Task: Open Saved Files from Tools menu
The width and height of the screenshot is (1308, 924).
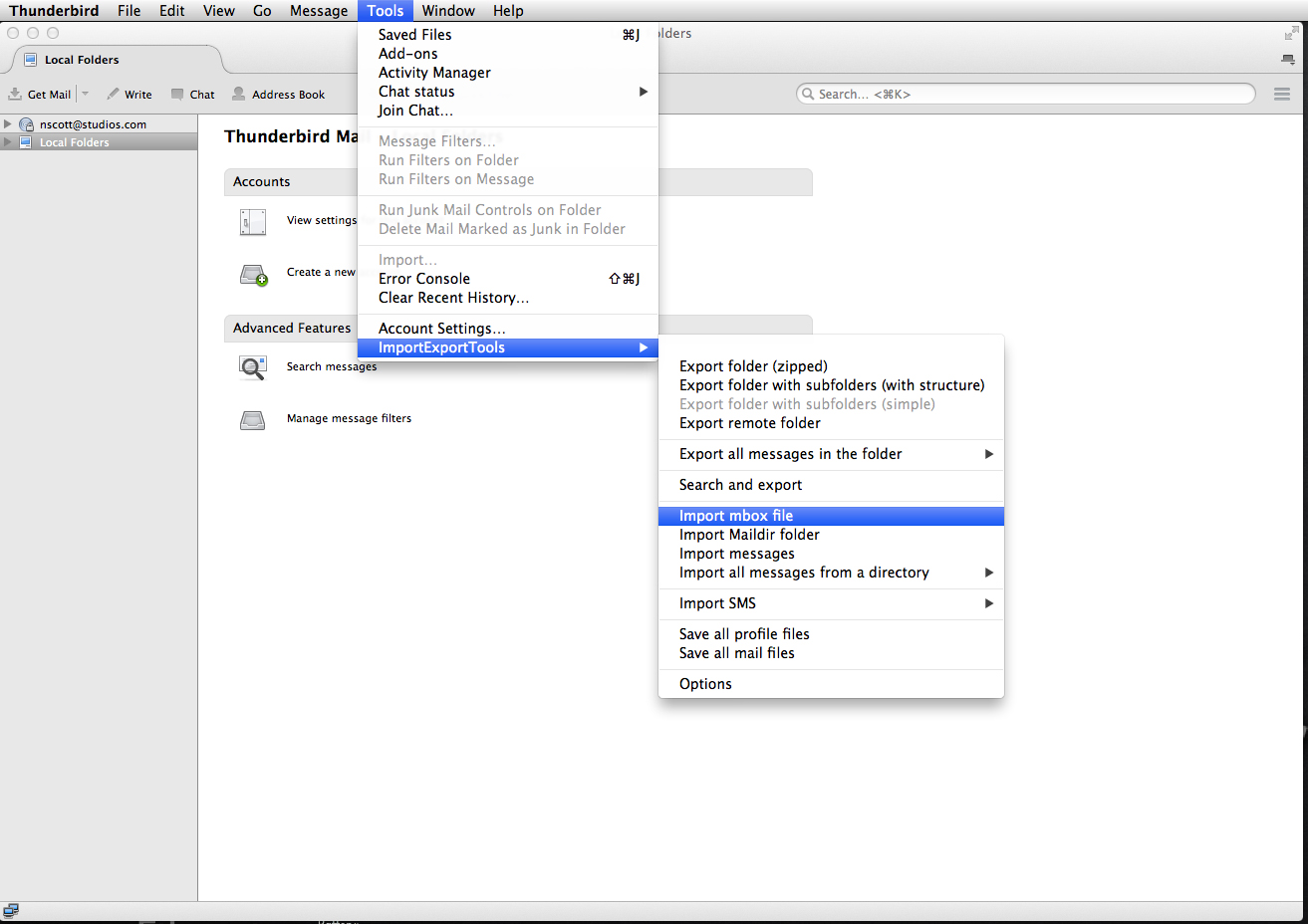Action: tap(508, 35)
